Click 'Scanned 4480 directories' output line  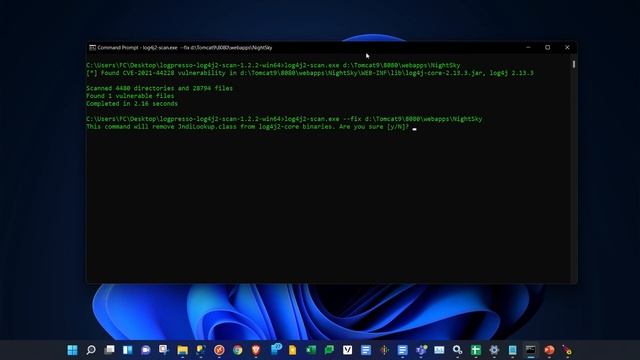pos(159,88)
